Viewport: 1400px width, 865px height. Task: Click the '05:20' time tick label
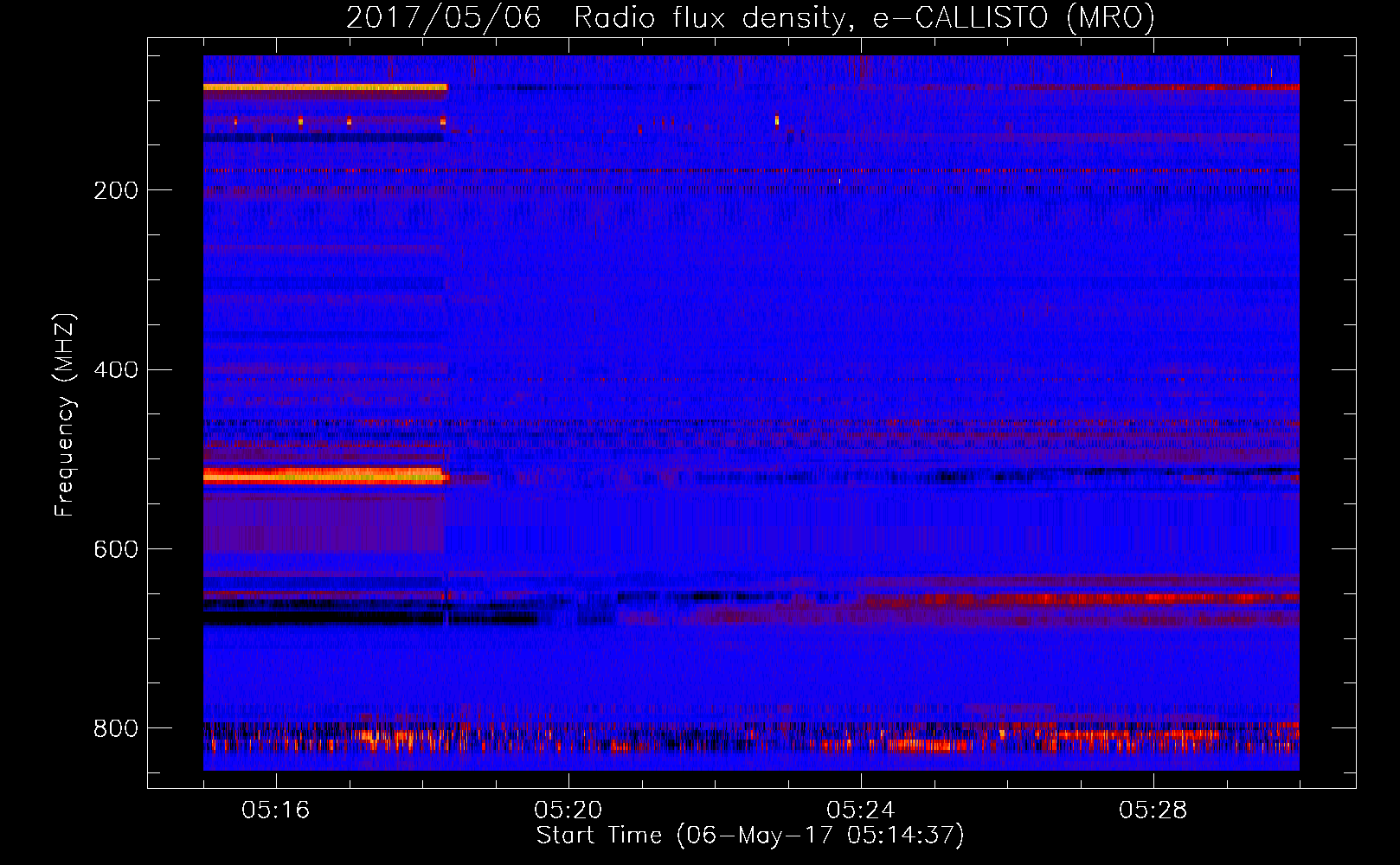pyautogui.click(x=568, y=811)
